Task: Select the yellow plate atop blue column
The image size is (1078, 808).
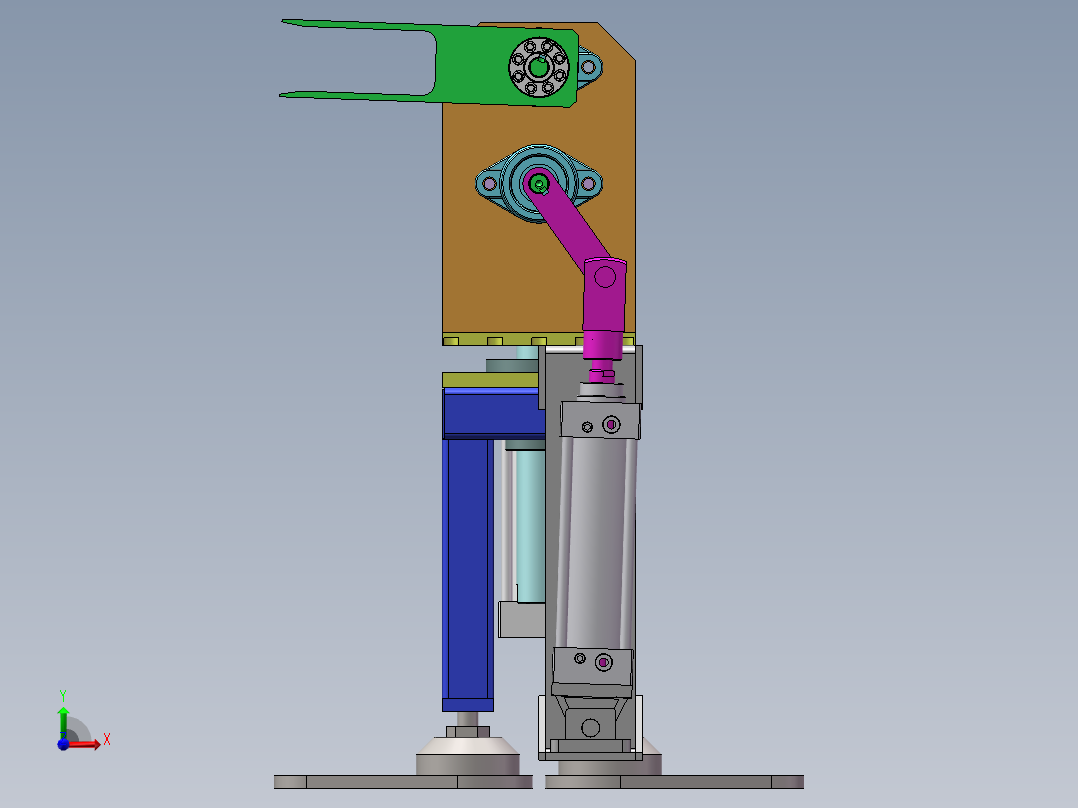Action: [490, 380]
